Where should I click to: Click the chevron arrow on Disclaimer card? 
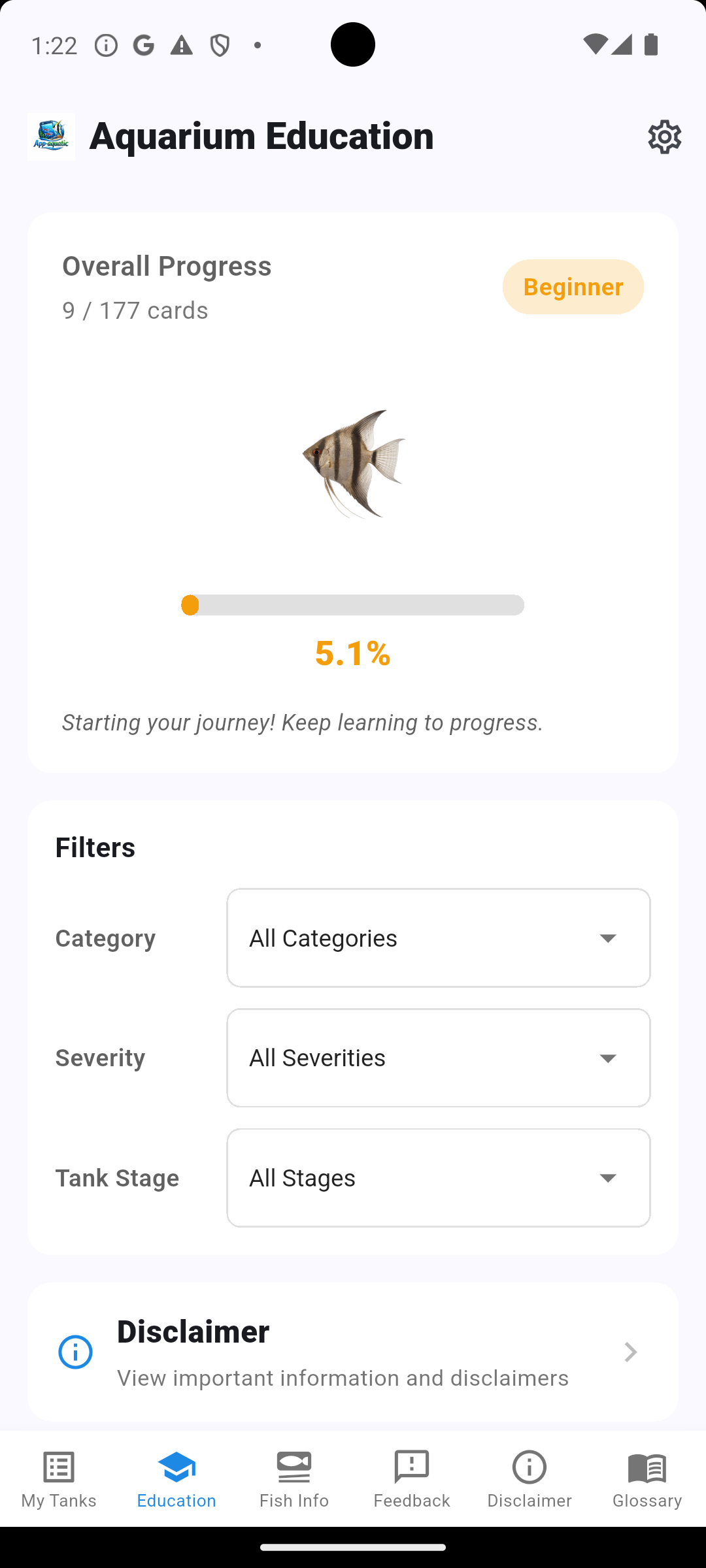[630, 1352]
